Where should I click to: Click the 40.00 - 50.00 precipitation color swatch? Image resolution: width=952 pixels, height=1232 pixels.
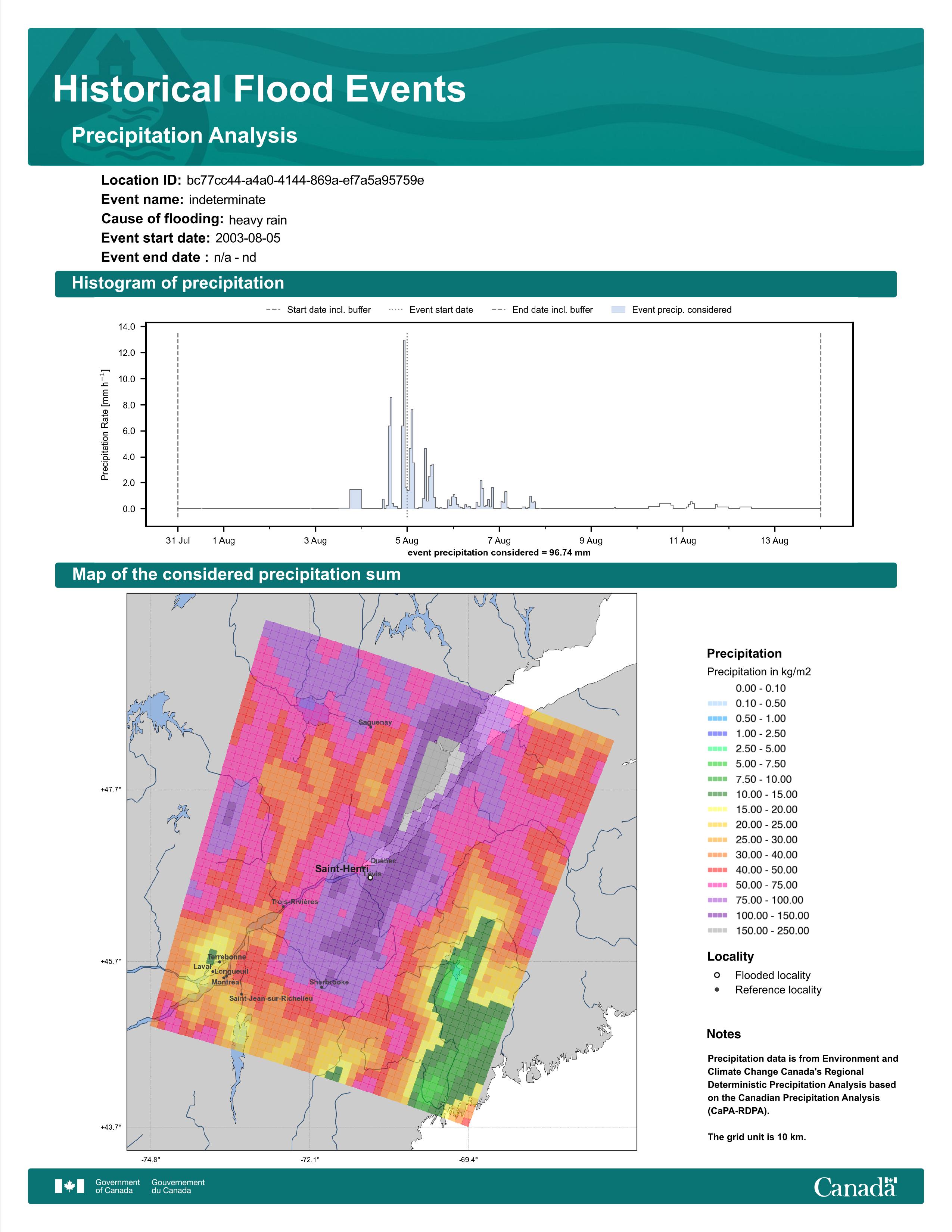[717, 870]
